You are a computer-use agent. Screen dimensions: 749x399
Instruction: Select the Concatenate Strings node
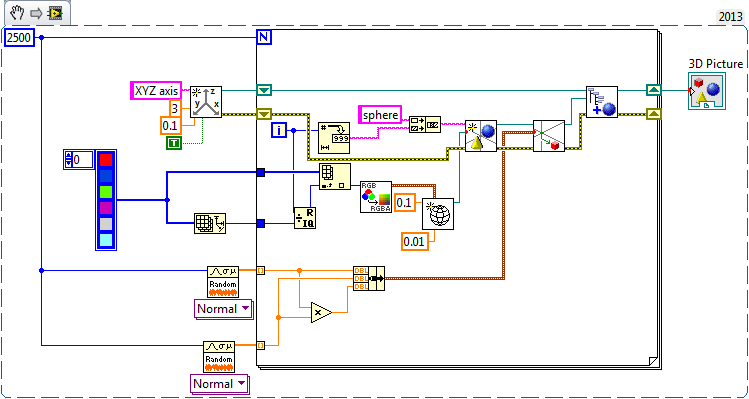(425, 124)
